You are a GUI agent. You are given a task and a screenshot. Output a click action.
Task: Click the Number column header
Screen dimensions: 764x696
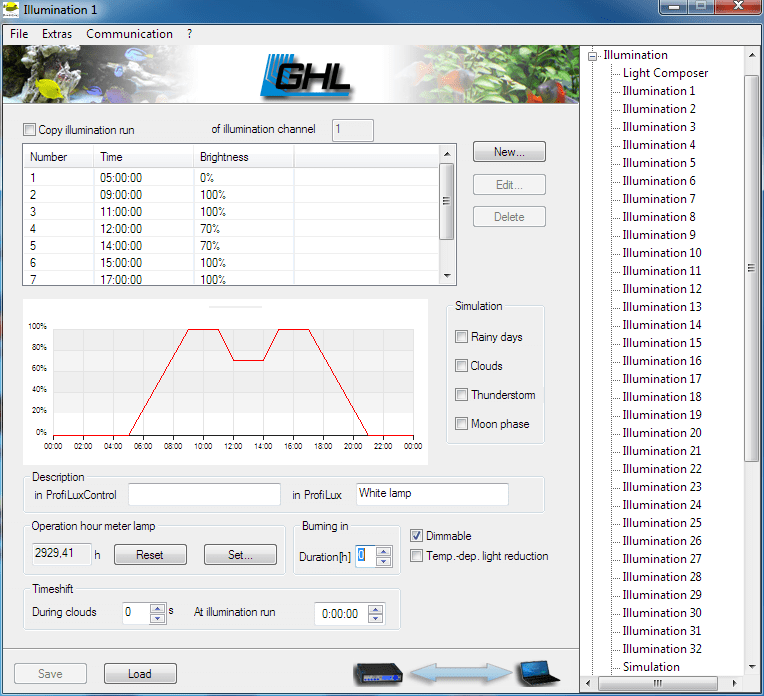(58, 157)
